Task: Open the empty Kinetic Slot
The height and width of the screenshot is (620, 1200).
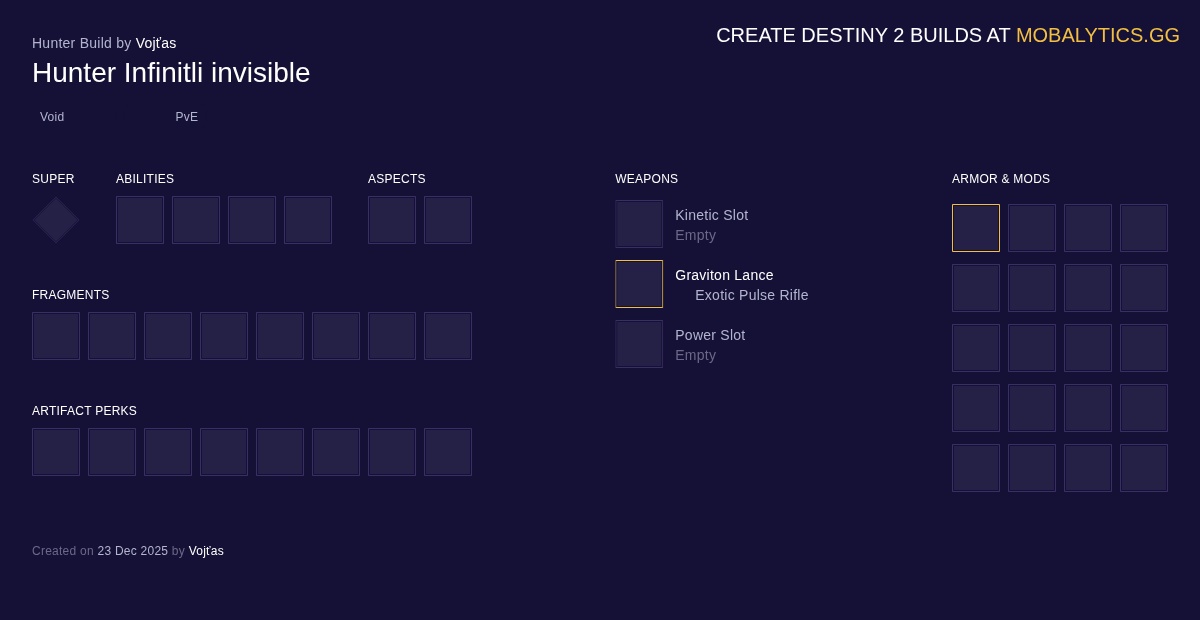Action: (x=639, y=223)
